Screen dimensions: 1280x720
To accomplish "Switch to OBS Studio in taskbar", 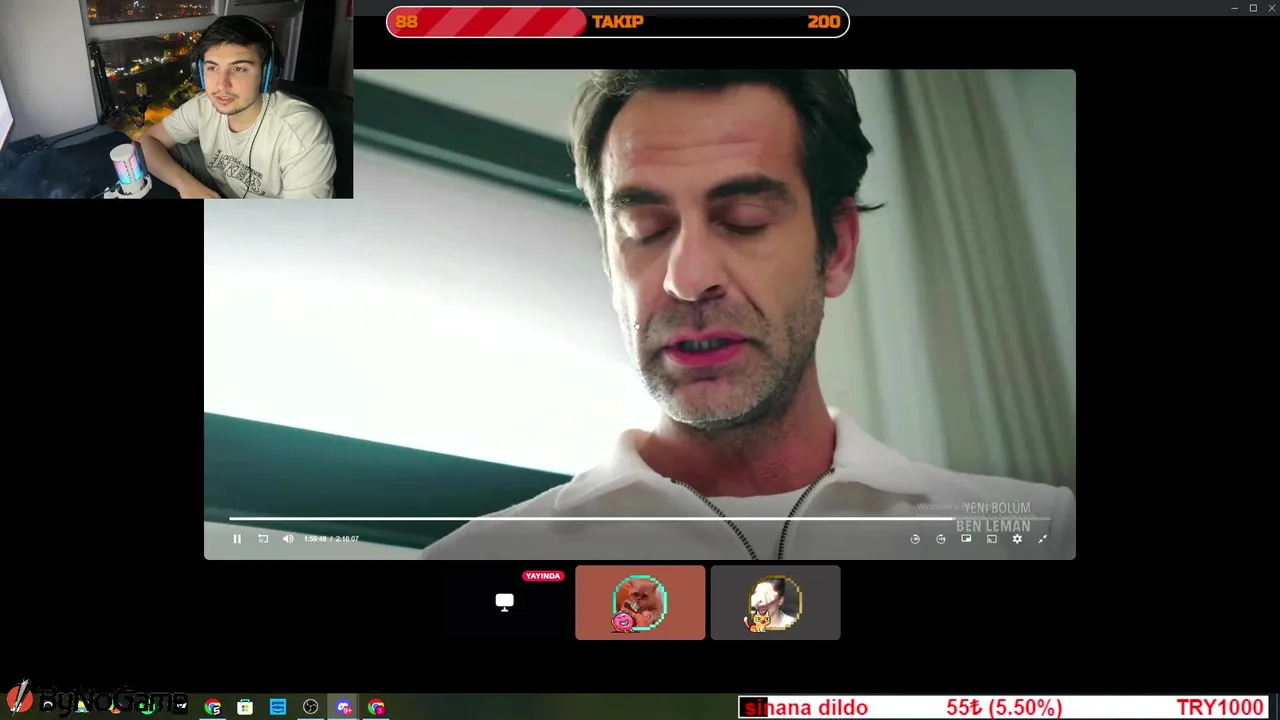I will [311, 707].
